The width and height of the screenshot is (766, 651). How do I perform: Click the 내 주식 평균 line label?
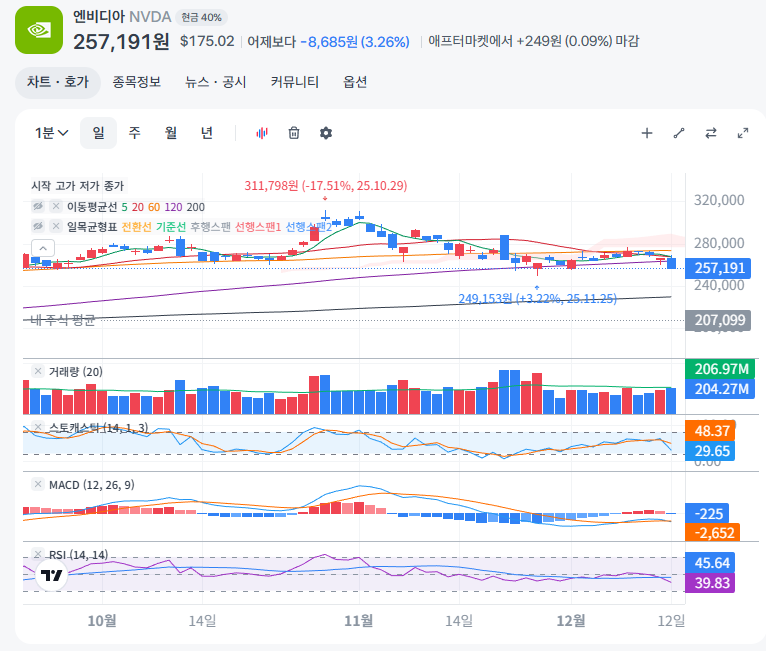(63, 320)
